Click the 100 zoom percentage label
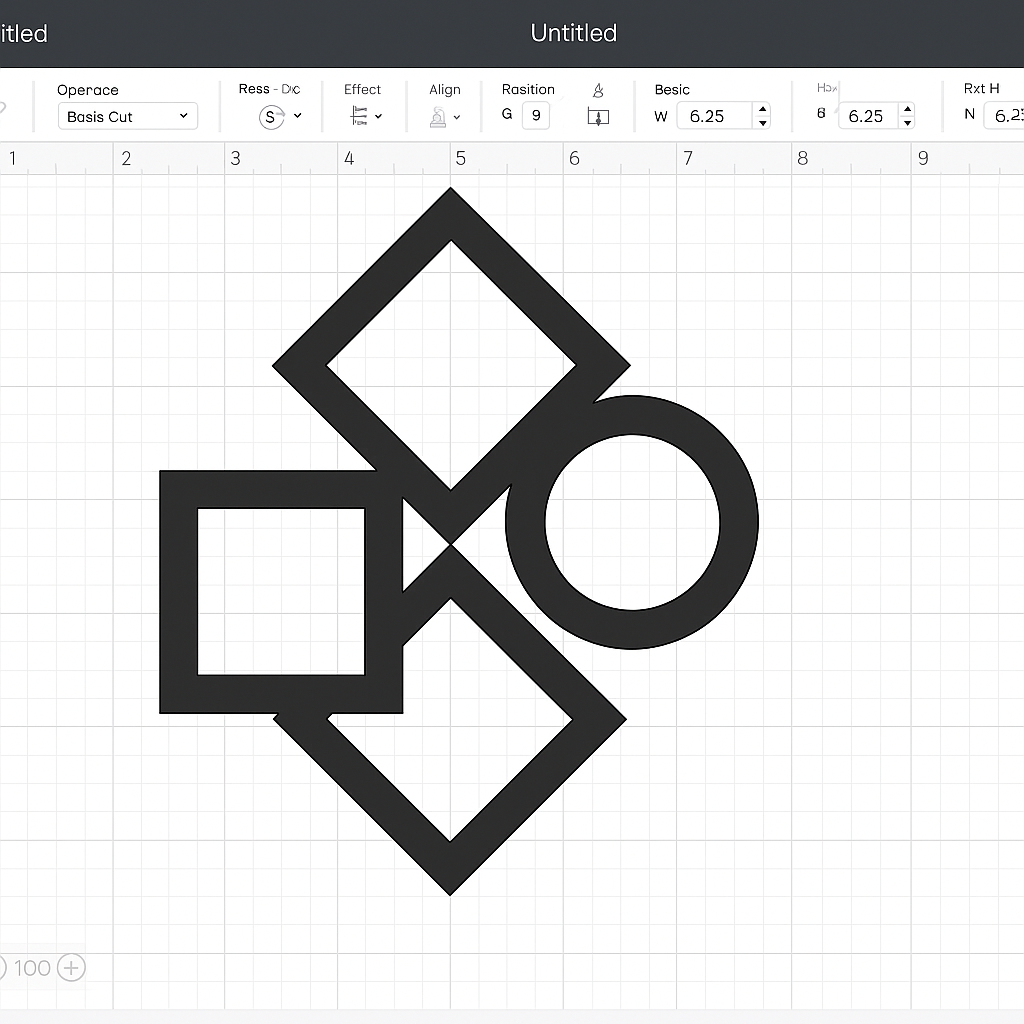Image resolution: width=1024 pixels, height=1024 pixels. 32,967
